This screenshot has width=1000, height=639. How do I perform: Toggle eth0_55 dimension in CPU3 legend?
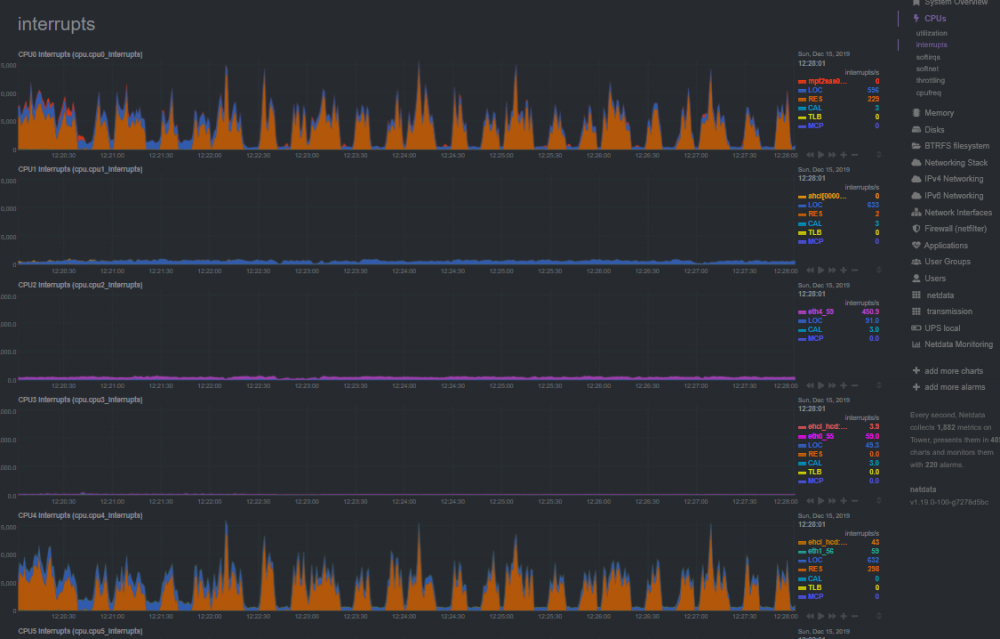[x=821, y=436]
